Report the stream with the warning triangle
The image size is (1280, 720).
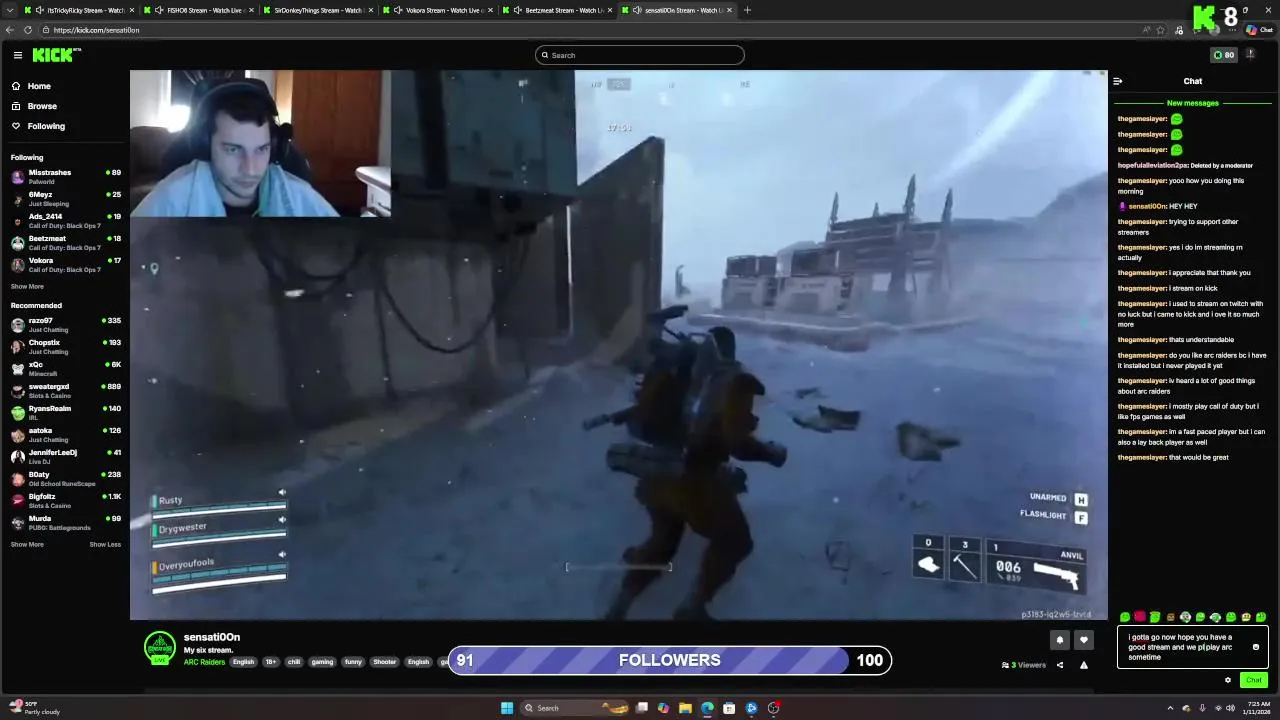1083,665
